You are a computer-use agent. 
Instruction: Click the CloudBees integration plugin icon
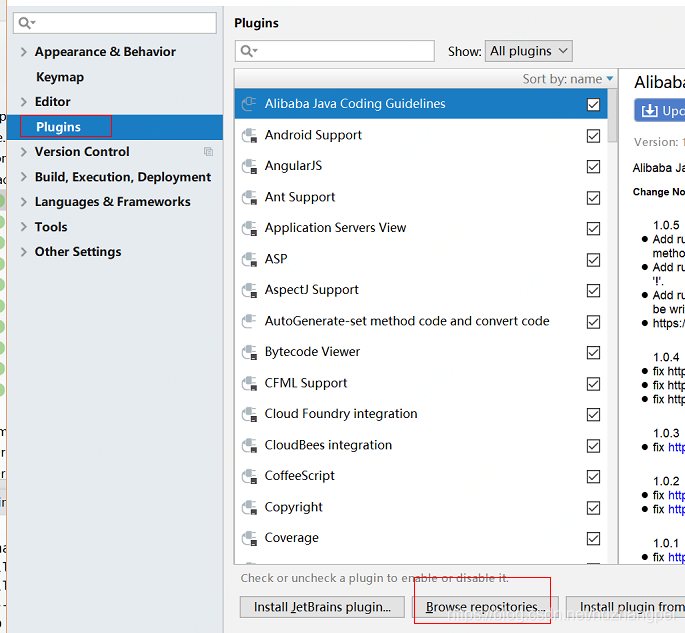pos(249,446)
